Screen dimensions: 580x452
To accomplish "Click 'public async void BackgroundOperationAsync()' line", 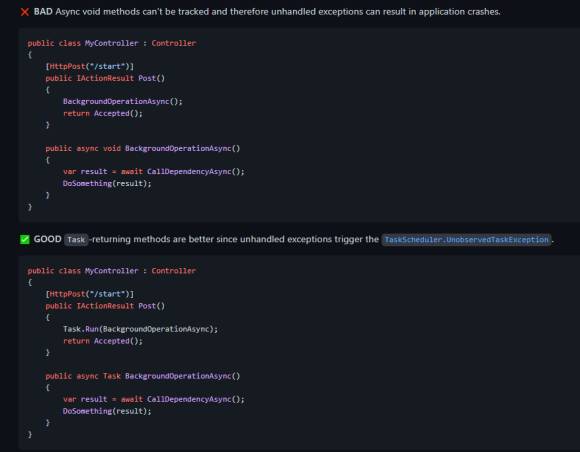I will click(x=143, y=148).
